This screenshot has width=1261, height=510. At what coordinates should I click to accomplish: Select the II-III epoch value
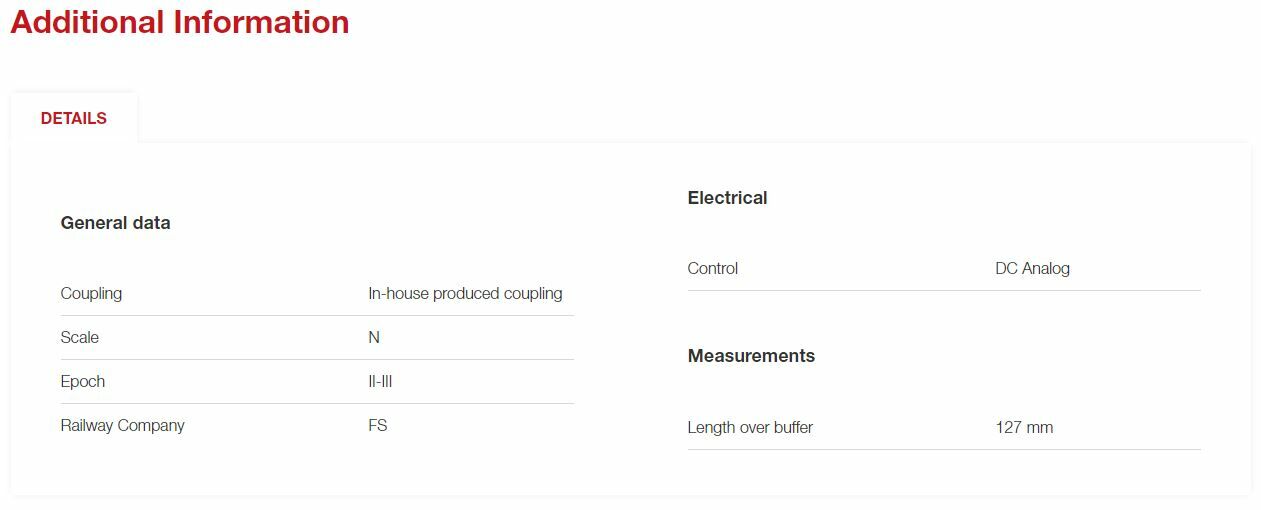click(x=380, y=381)
